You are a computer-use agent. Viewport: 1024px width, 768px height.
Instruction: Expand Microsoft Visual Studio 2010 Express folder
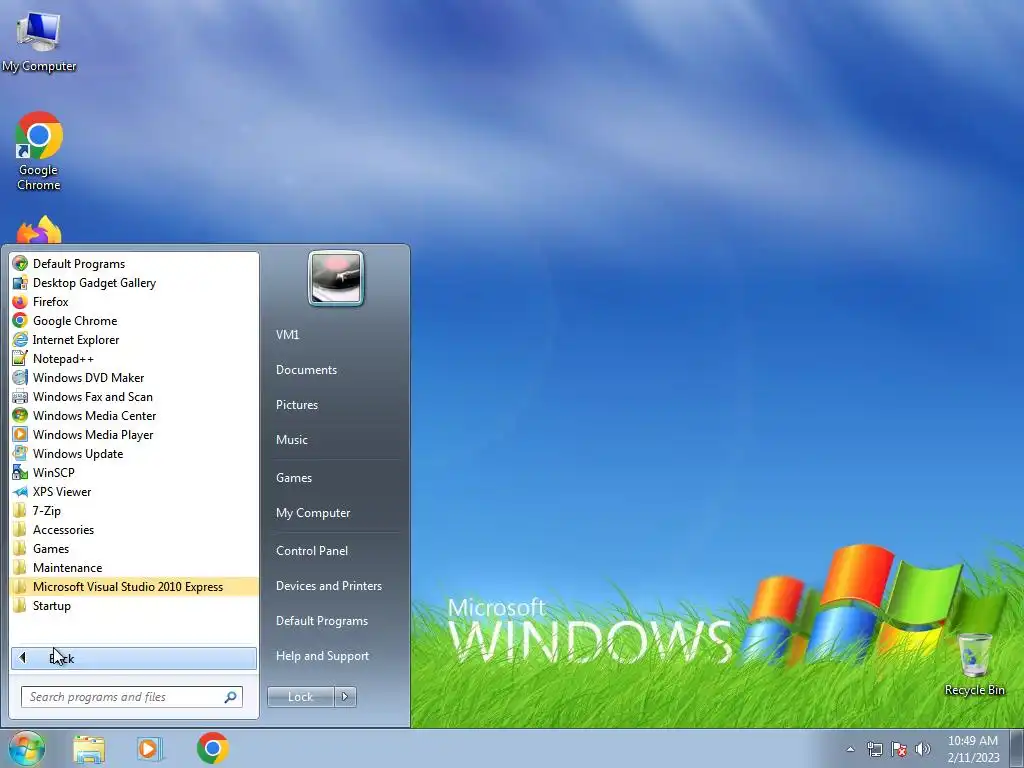(134, 586)
